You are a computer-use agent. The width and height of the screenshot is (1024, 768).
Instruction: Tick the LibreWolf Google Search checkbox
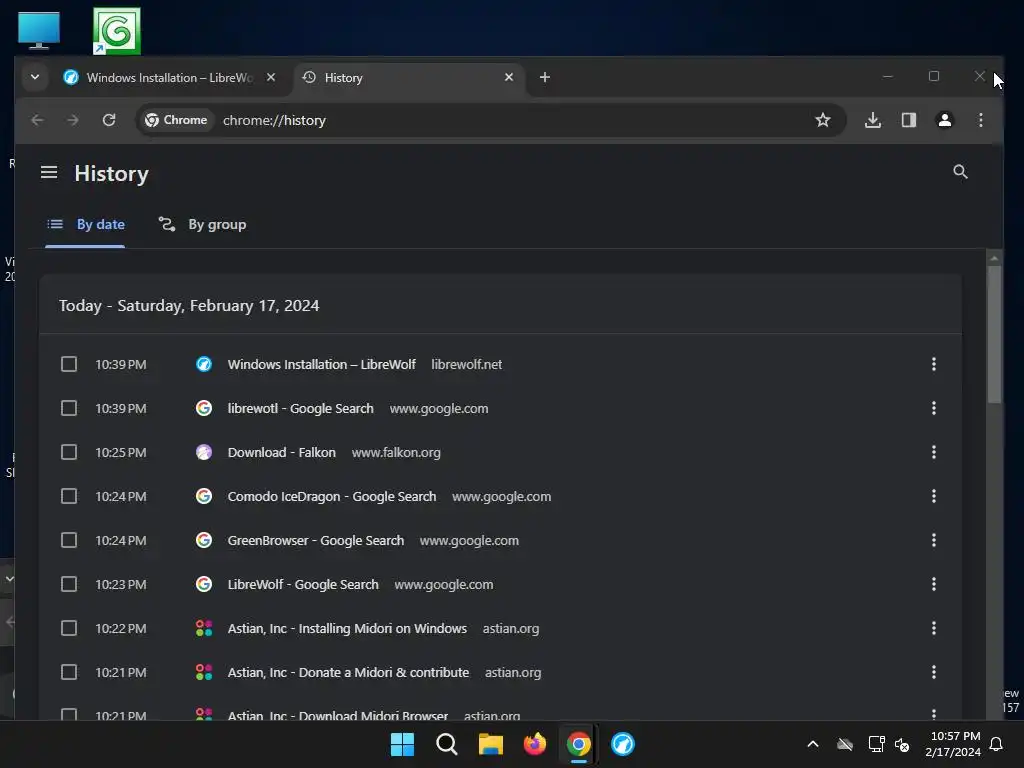[69, 584]
